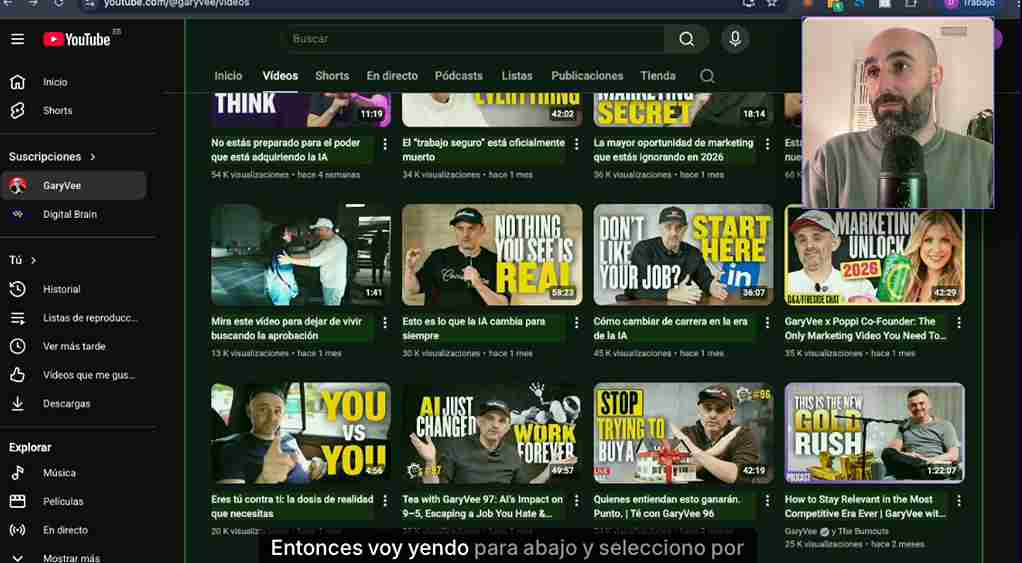Focus the Buscar search field
Image resolution: width=1022 pixels, height=563 pixels.
476,39
